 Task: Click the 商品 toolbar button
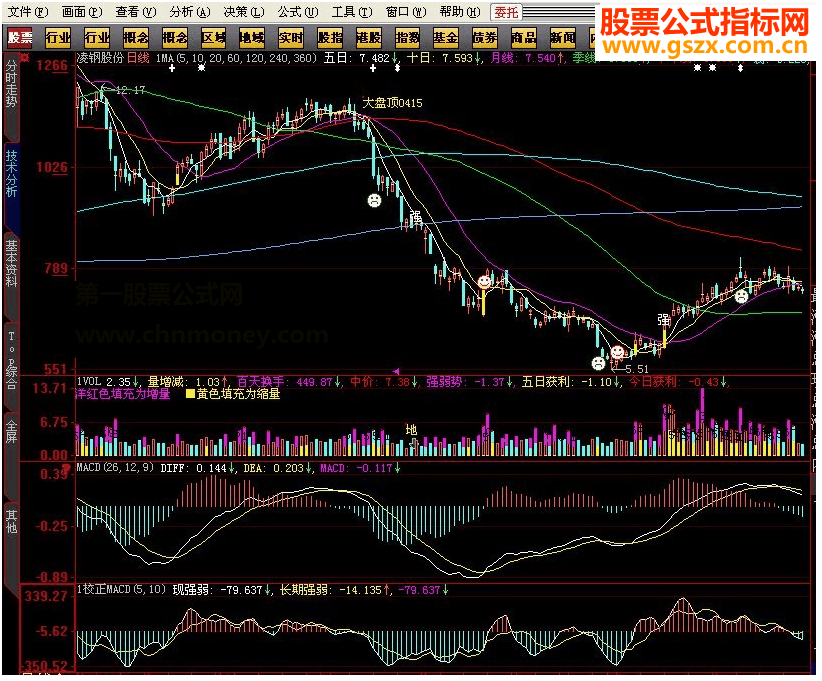(523, 38)
